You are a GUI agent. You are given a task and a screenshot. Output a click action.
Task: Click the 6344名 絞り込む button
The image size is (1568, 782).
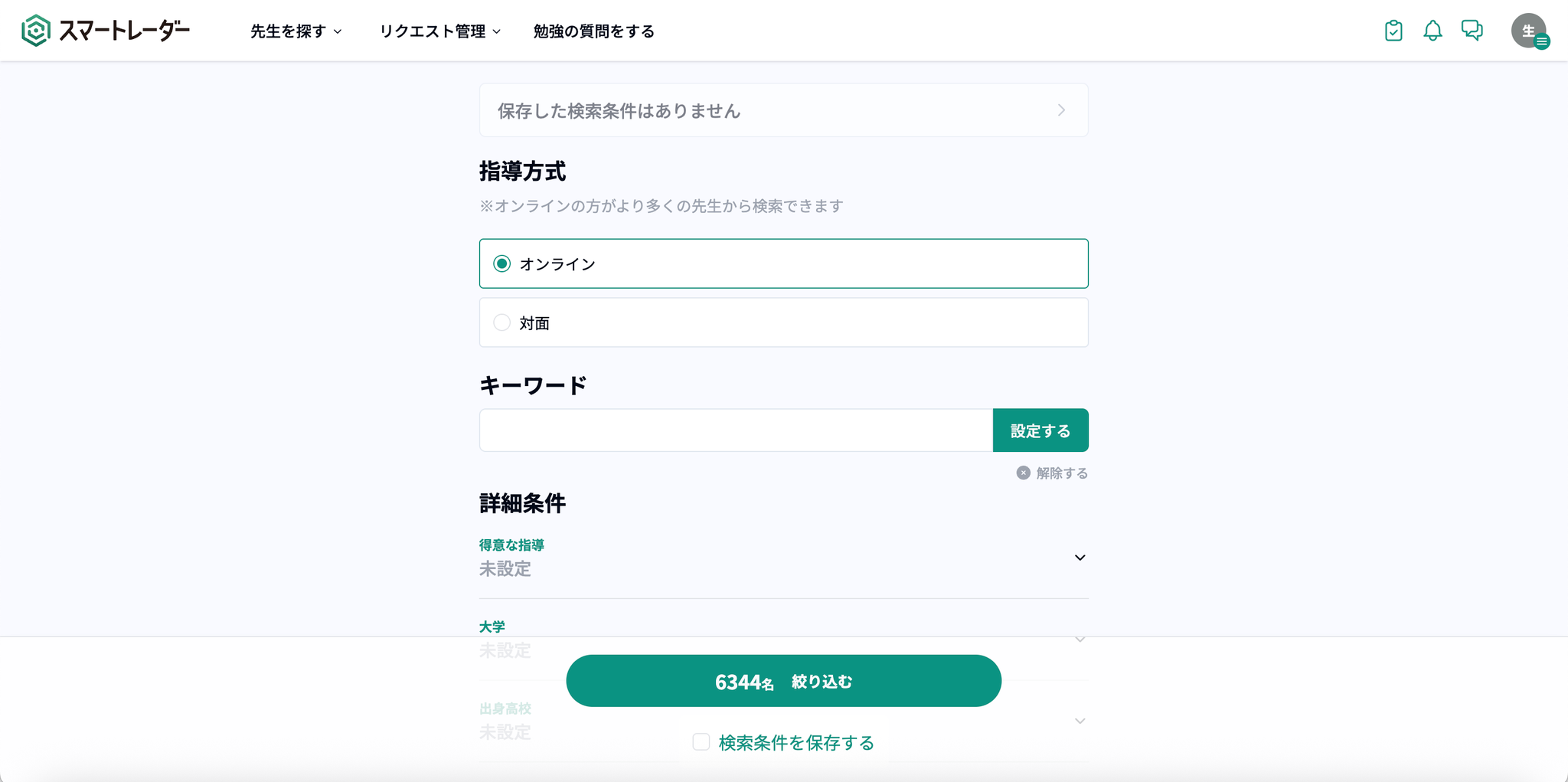(x=783, y=681)
